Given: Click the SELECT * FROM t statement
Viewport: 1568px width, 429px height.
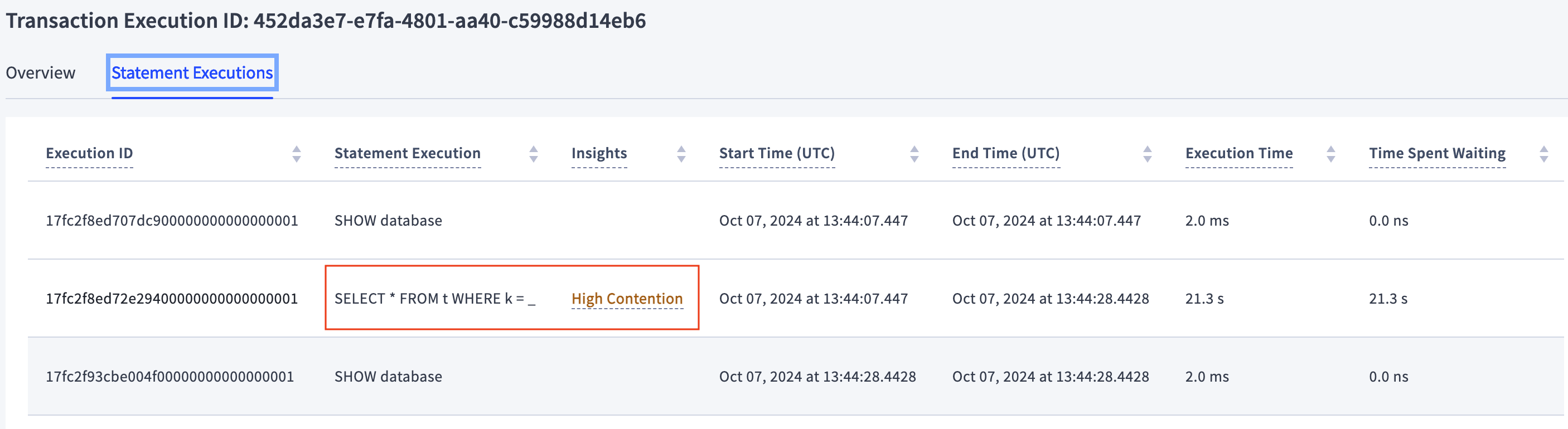Looking at the screenshot, I should point(434,299).
